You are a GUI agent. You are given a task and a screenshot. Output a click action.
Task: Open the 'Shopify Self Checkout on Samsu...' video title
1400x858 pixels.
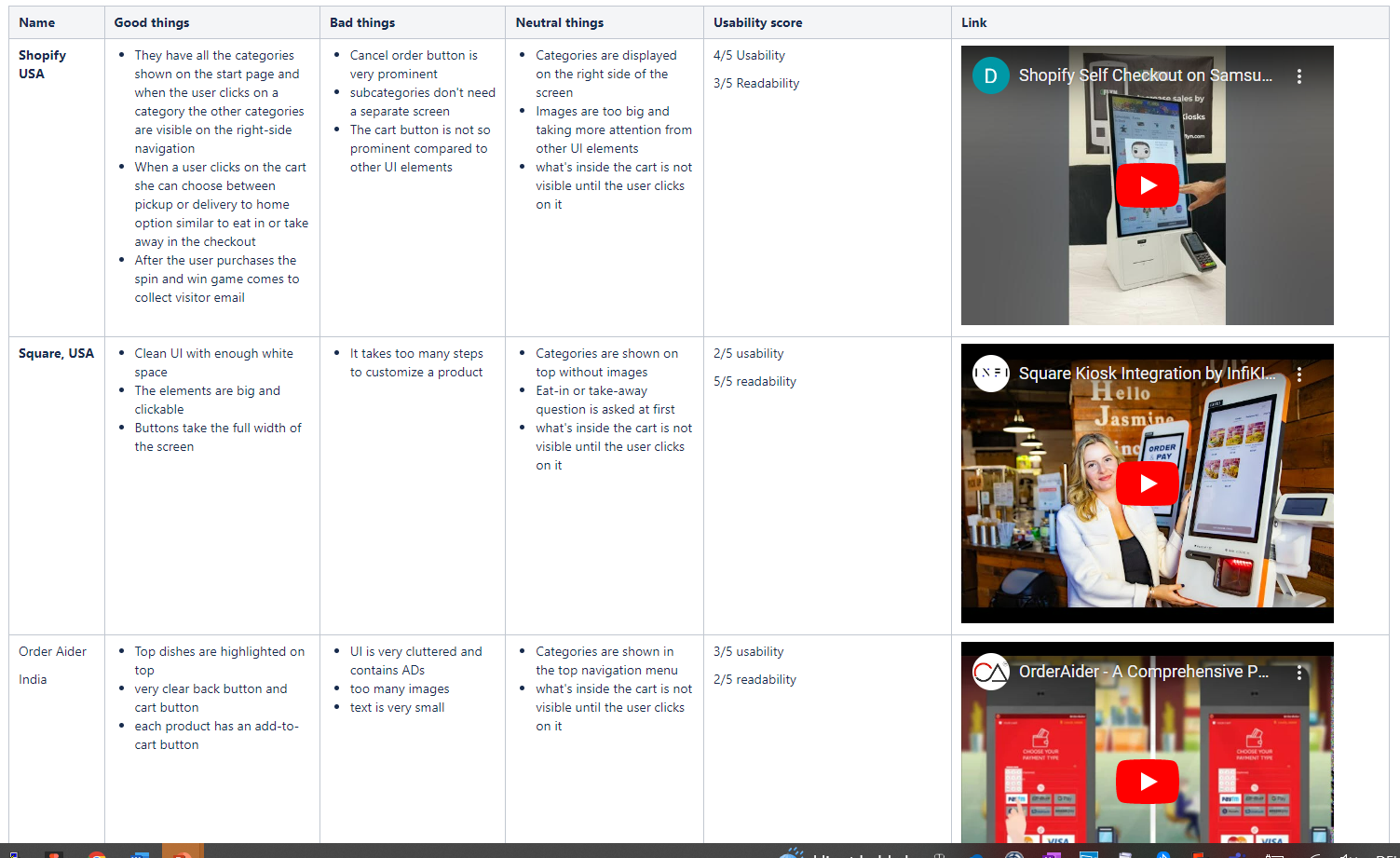pyautogui.click(x=1146, y=75)
